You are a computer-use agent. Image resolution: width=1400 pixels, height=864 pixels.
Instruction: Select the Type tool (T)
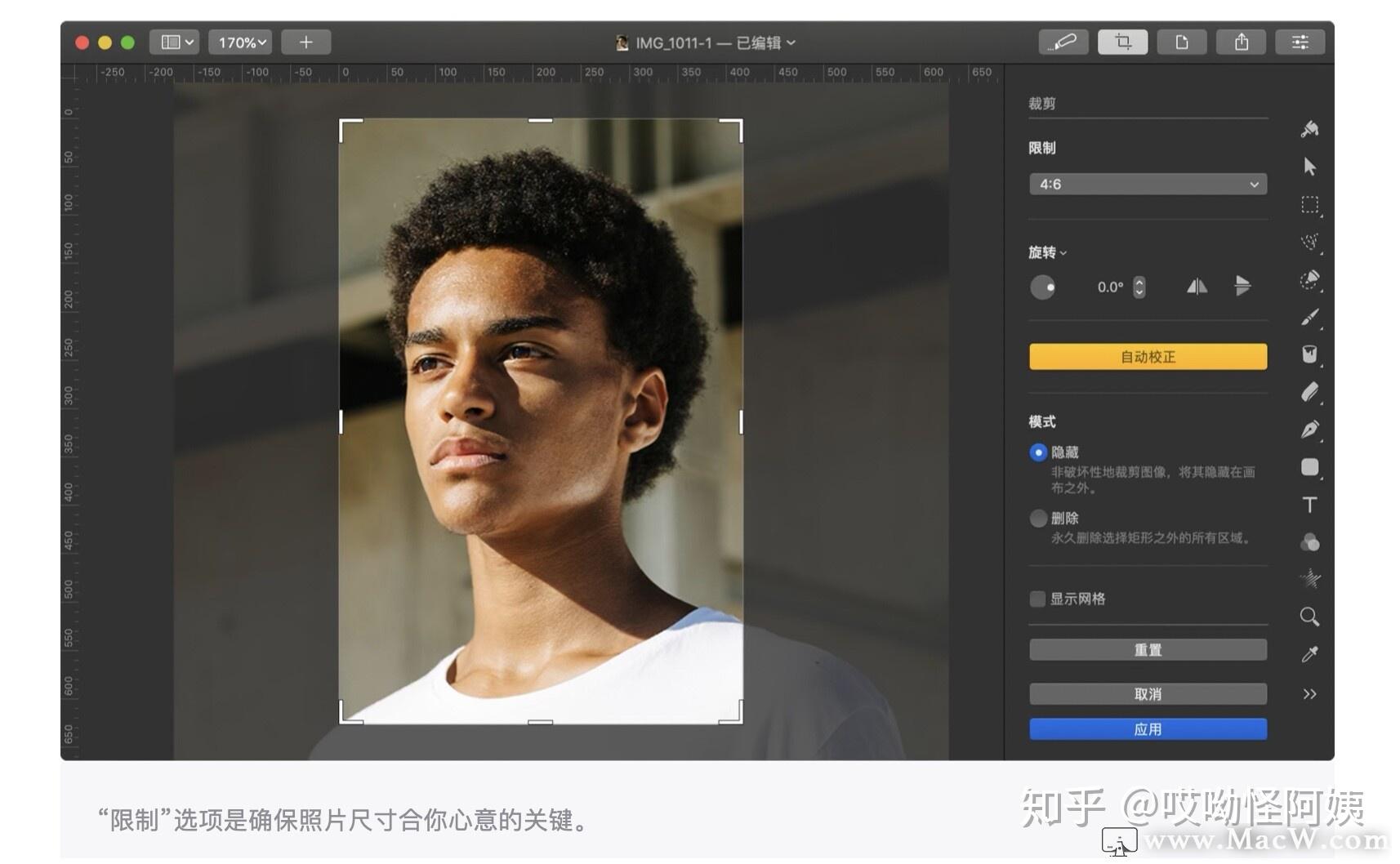(x=1309, y=505)
